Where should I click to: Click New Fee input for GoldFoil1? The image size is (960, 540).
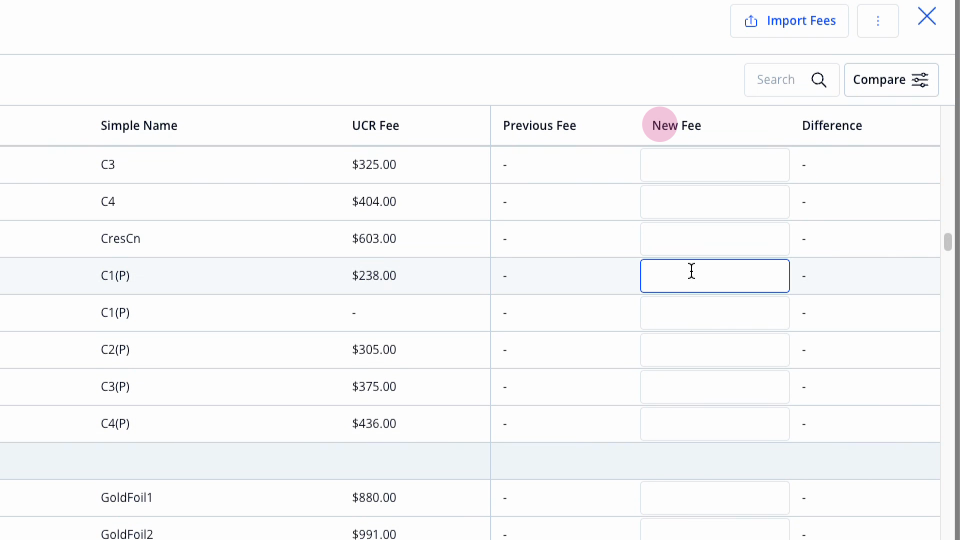click(x=714, y=498)
